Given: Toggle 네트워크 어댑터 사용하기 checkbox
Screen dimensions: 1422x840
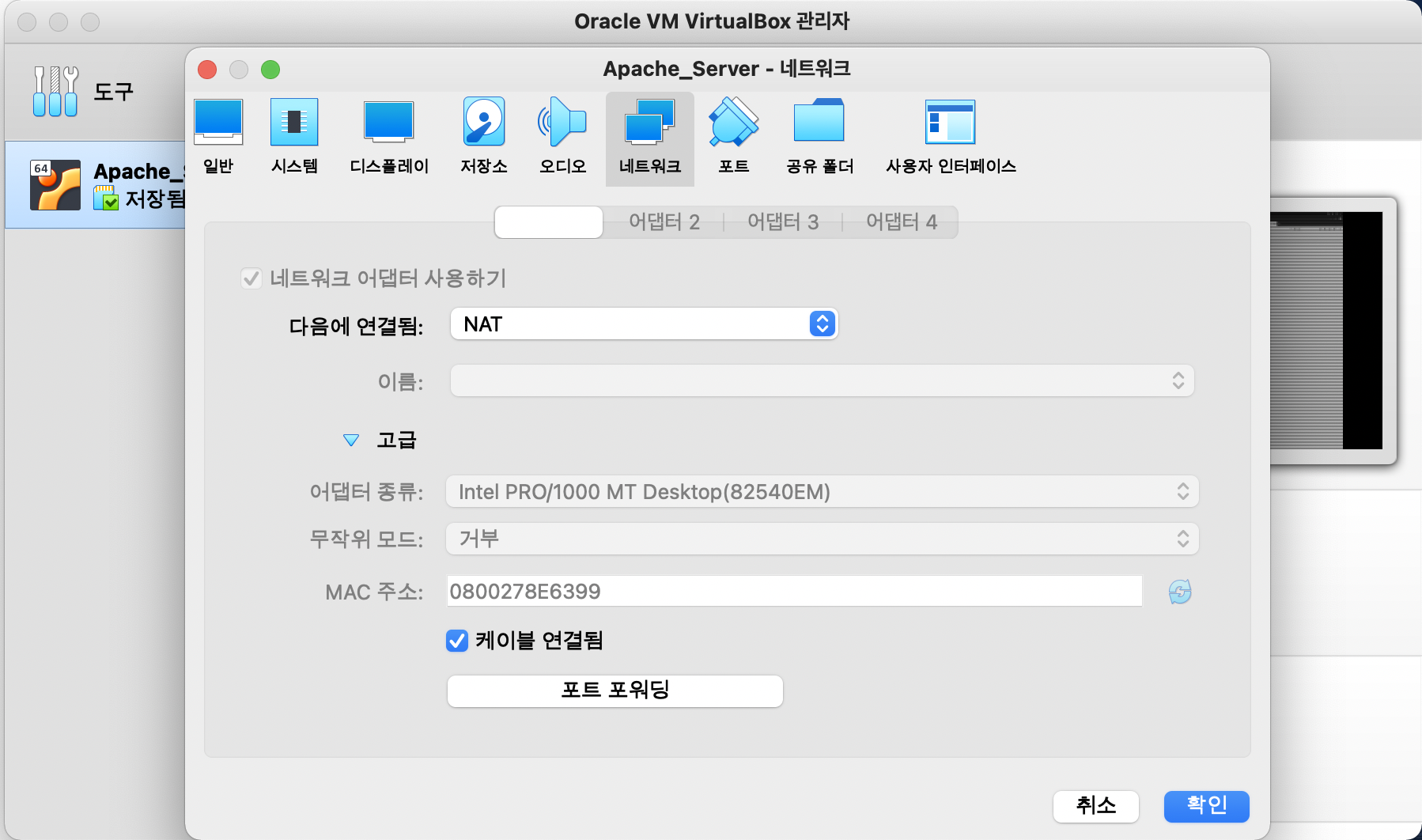Looking at the screenshot, I should (x=251, y=278).
